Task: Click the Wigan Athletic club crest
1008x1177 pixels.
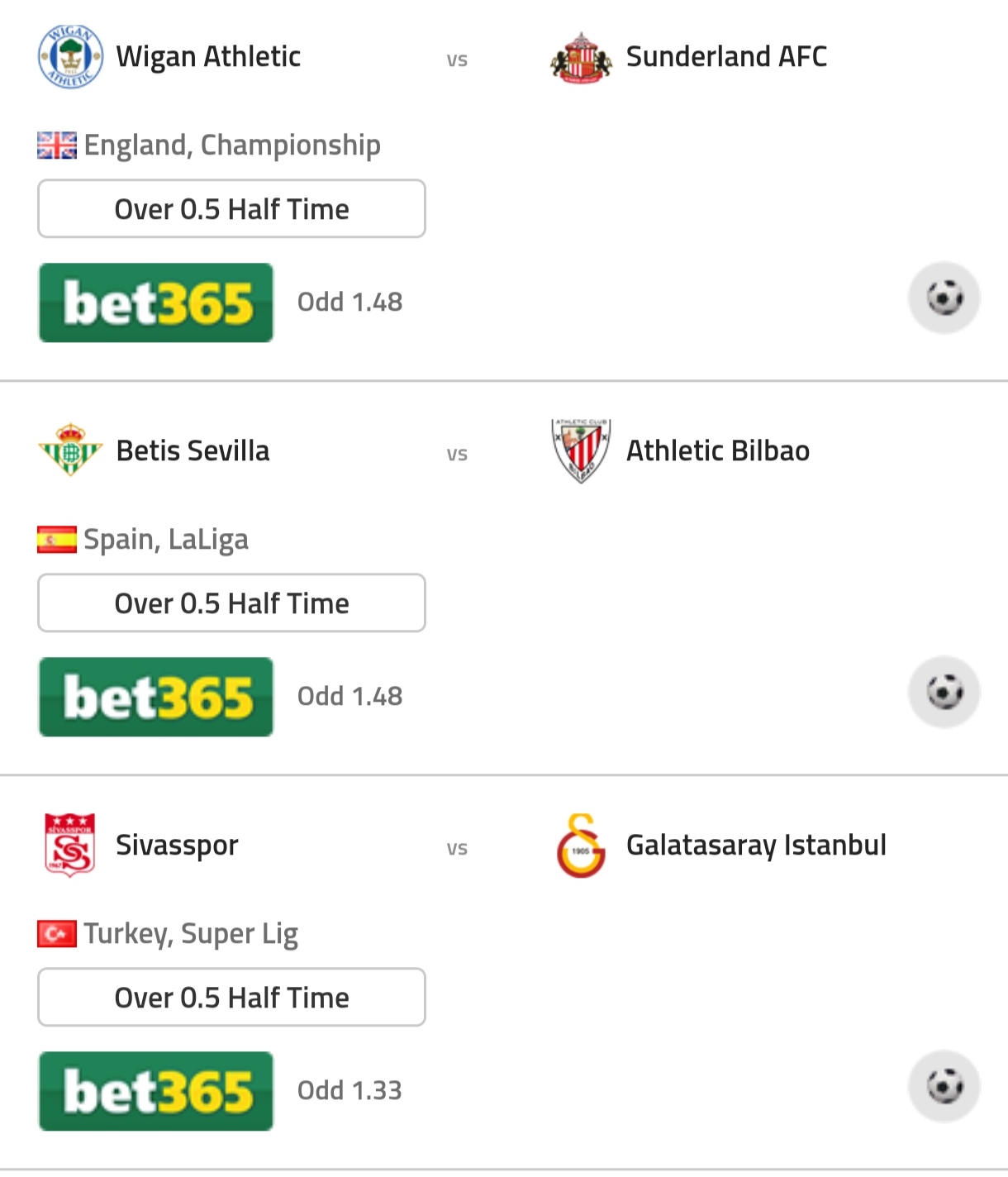Action: pyautogui.click(x=70, y=56)
